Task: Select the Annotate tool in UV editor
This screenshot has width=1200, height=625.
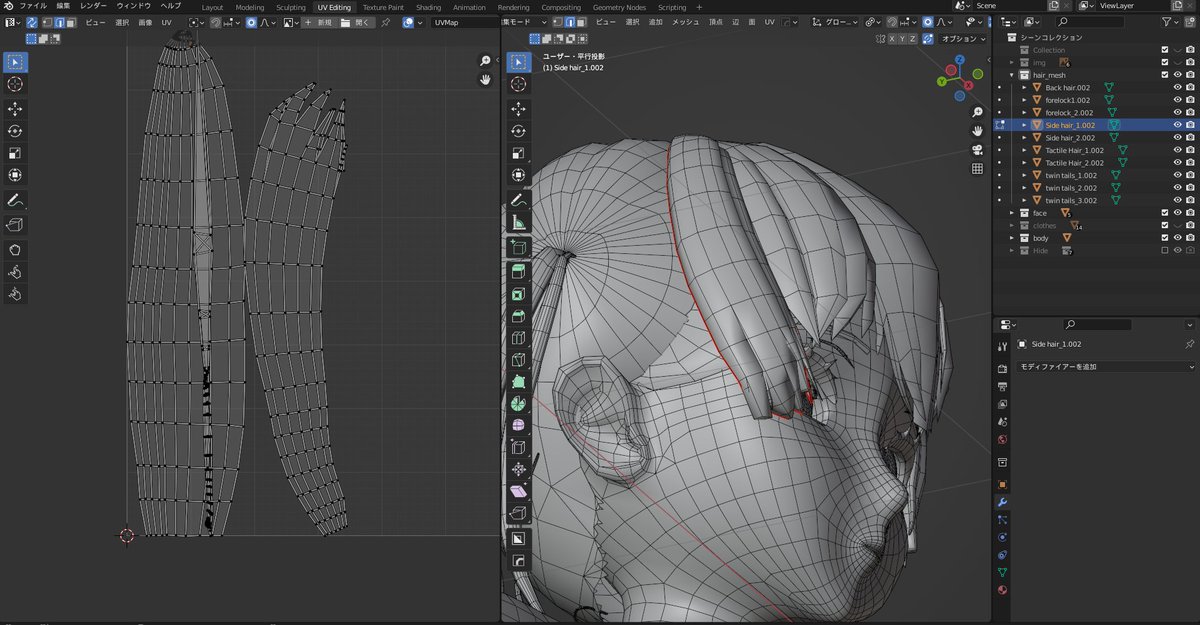Action: pos(16,201)
